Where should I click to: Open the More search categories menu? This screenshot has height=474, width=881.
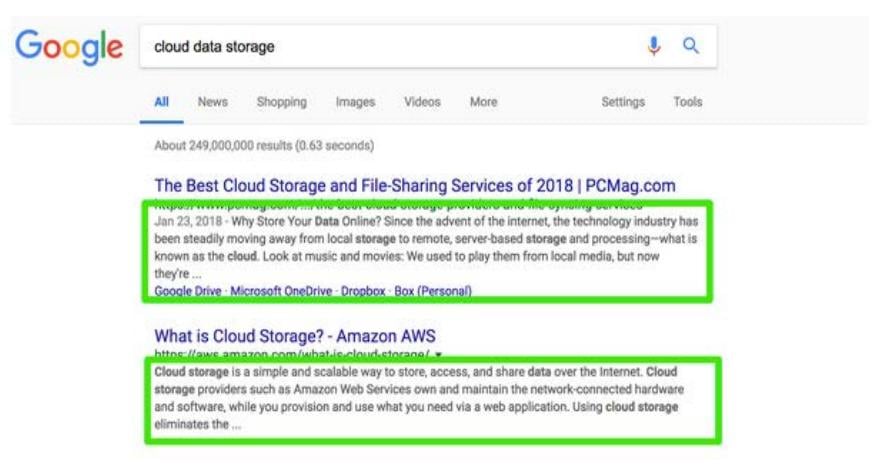(483, 102)
